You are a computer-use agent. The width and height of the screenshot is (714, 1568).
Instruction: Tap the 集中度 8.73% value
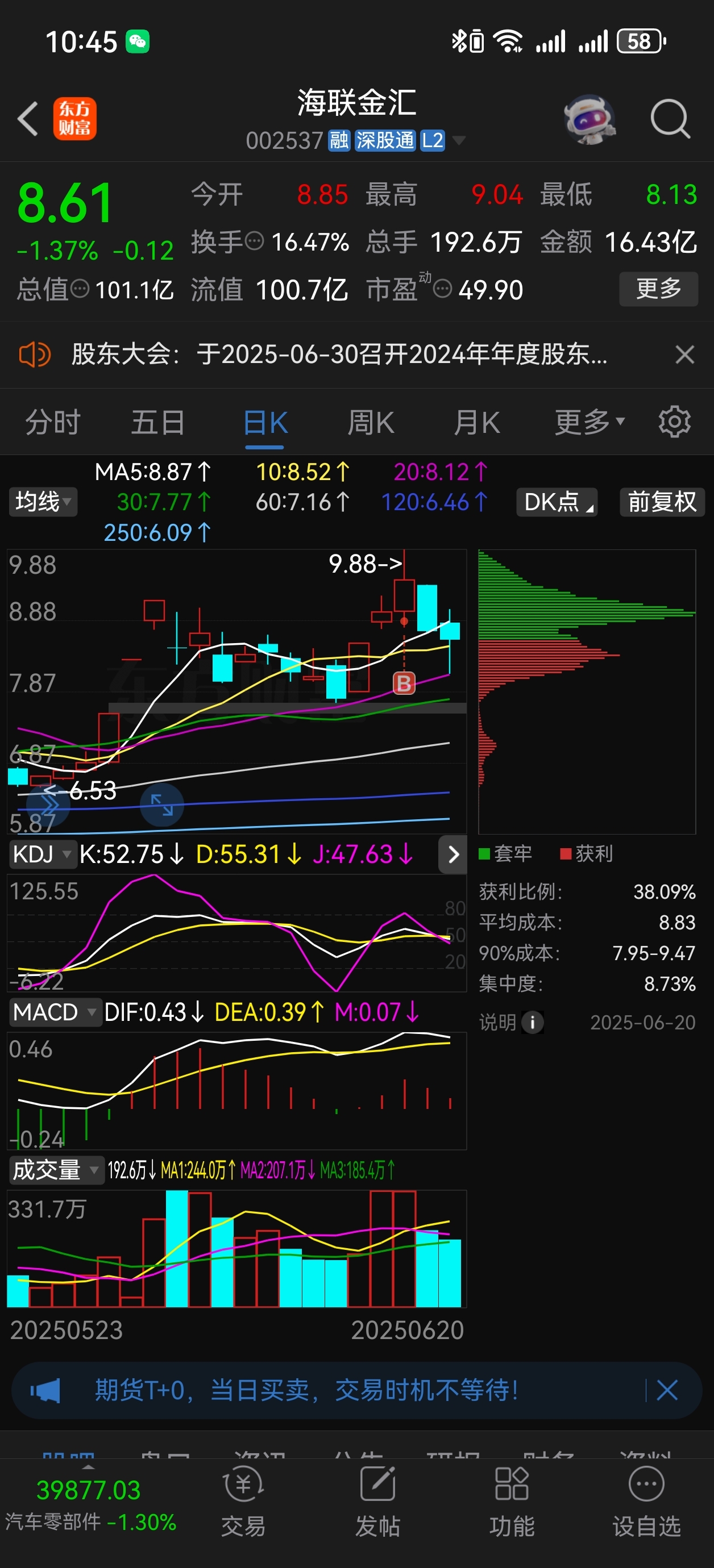tap(670, 983)
